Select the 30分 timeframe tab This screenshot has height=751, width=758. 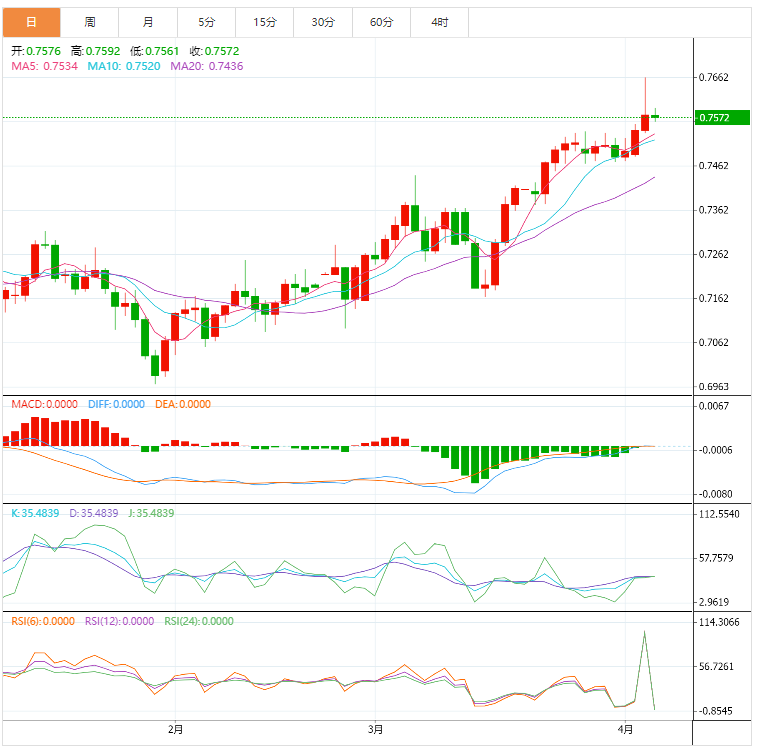tap(322, 21)
